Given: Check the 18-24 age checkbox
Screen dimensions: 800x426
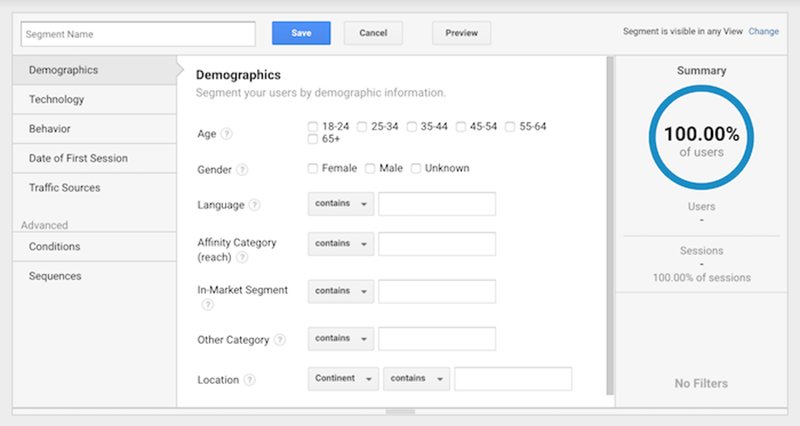Looking at the screenshot, I should (x=313, y=127).
